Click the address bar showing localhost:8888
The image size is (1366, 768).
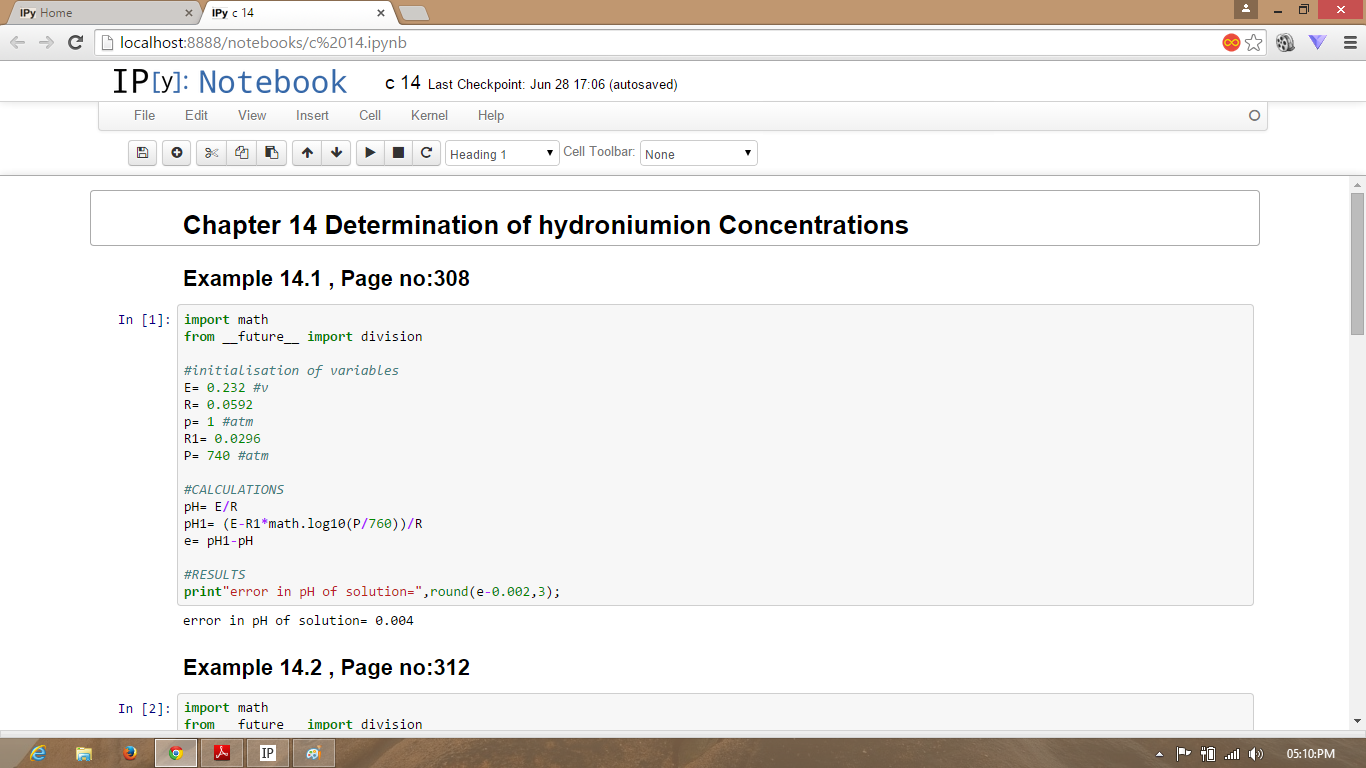[x=660, y=42]
